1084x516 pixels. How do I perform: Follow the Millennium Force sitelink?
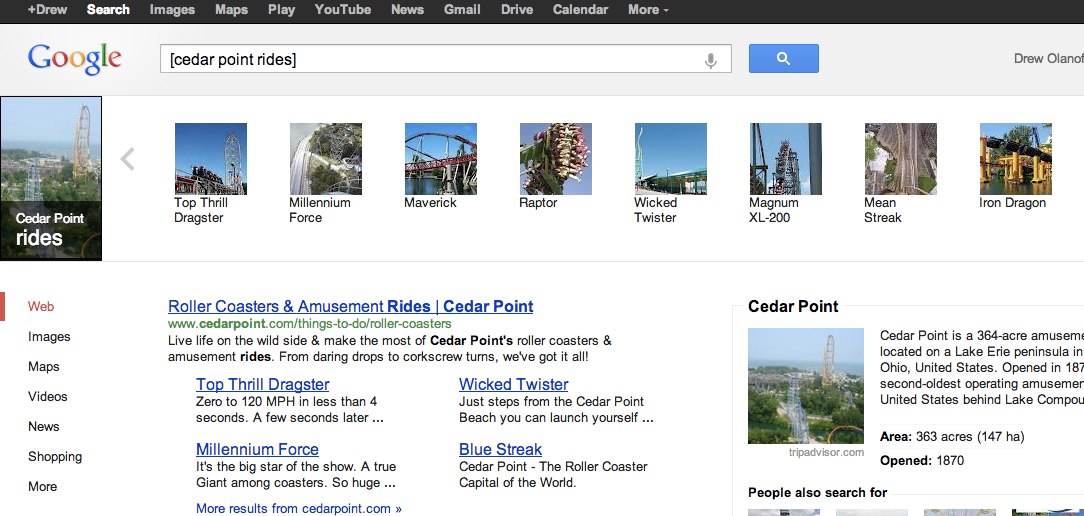(x=257, y=450)
